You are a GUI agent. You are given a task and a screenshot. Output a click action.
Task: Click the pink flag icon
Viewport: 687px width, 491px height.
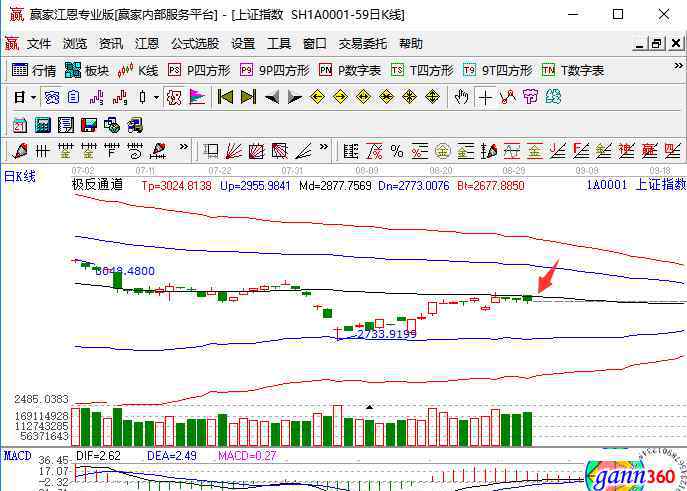coord(197,97)
